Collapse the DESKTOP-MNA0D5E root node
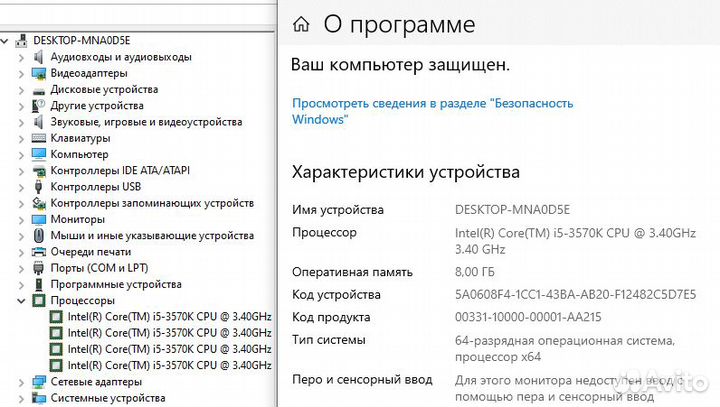This screenshot has width=720, height=407. point(4,41)
